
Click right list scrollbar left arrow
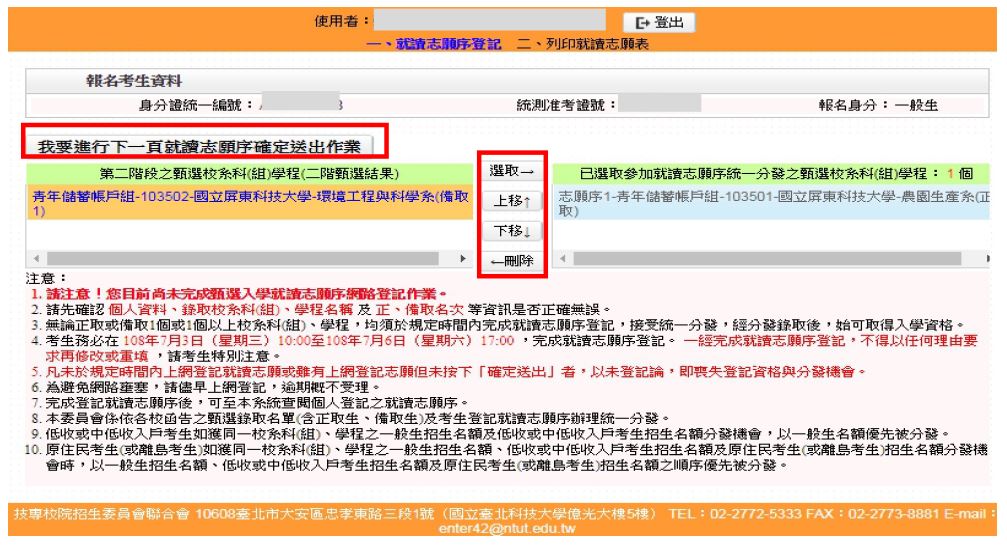click(x=563, y=259)
